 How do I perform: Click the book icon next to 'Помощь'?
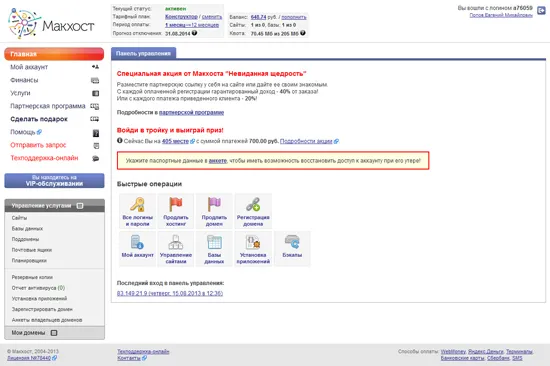(96, 133)
